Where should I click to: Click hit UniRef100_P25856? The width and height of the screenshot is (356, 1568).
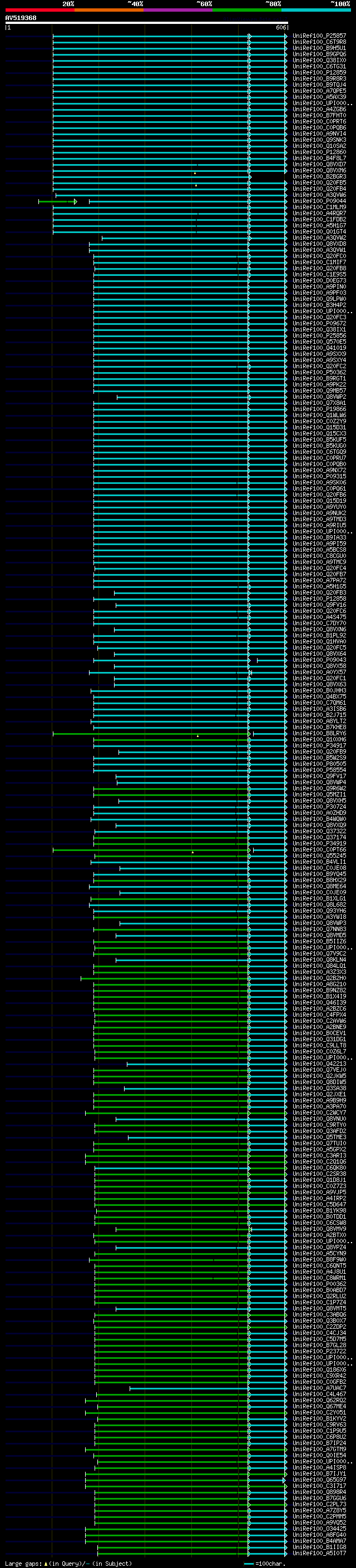click(319, 335)
